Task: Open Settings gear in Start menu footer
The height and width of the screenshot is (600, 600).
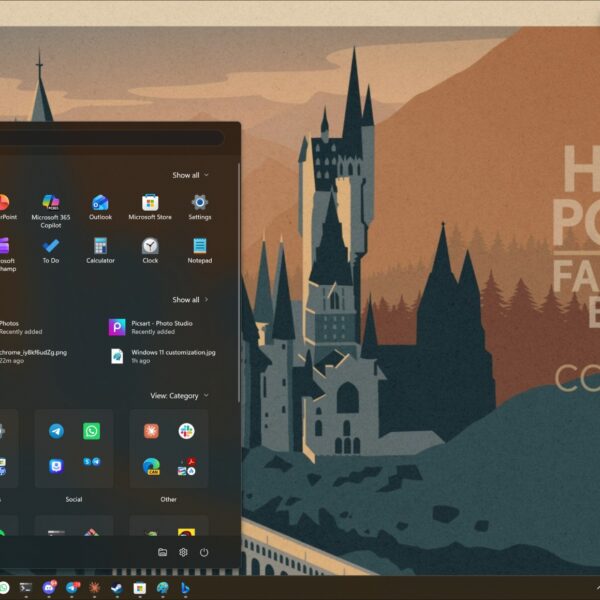Action: 183,552
